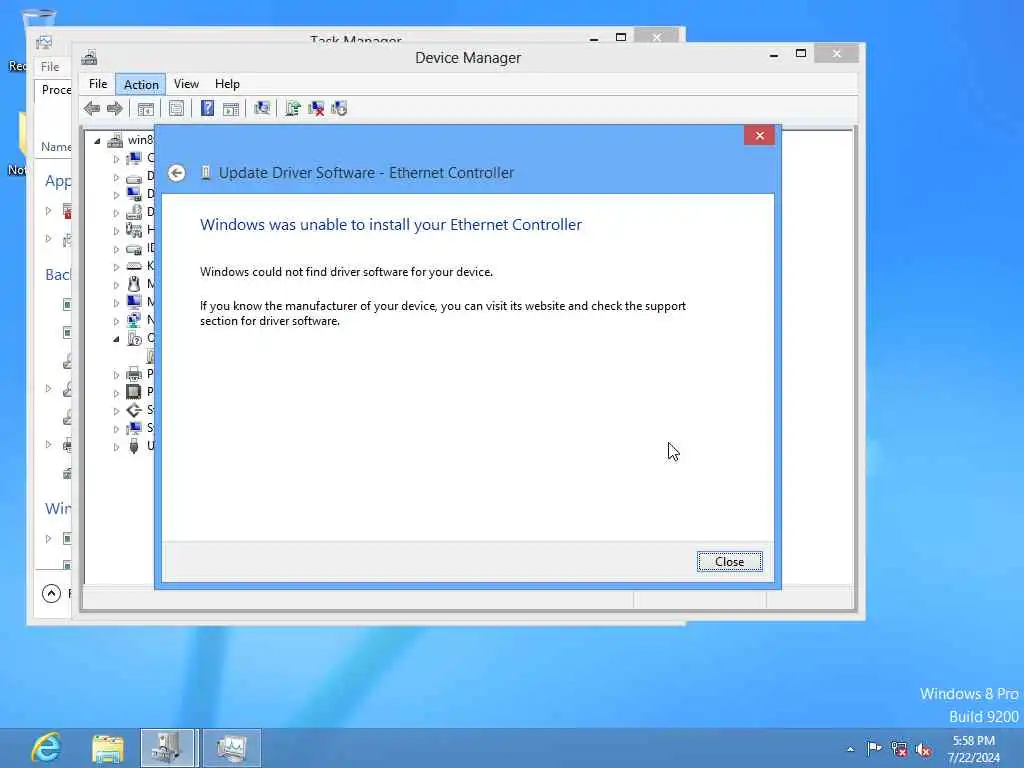Select the Mice mouse-shaped icon in device tree
Image resolution: width=1024 pixels, height=768 pixels.
tap(134, 284)
